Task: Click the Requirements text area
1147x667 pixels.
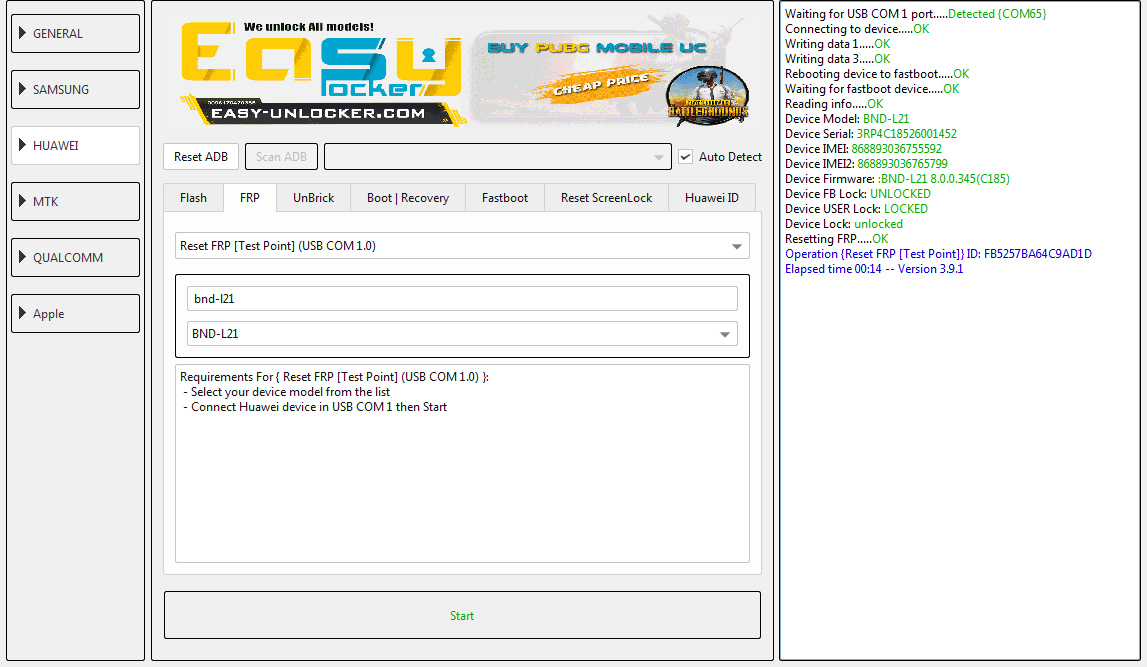Action: [462, 464]
